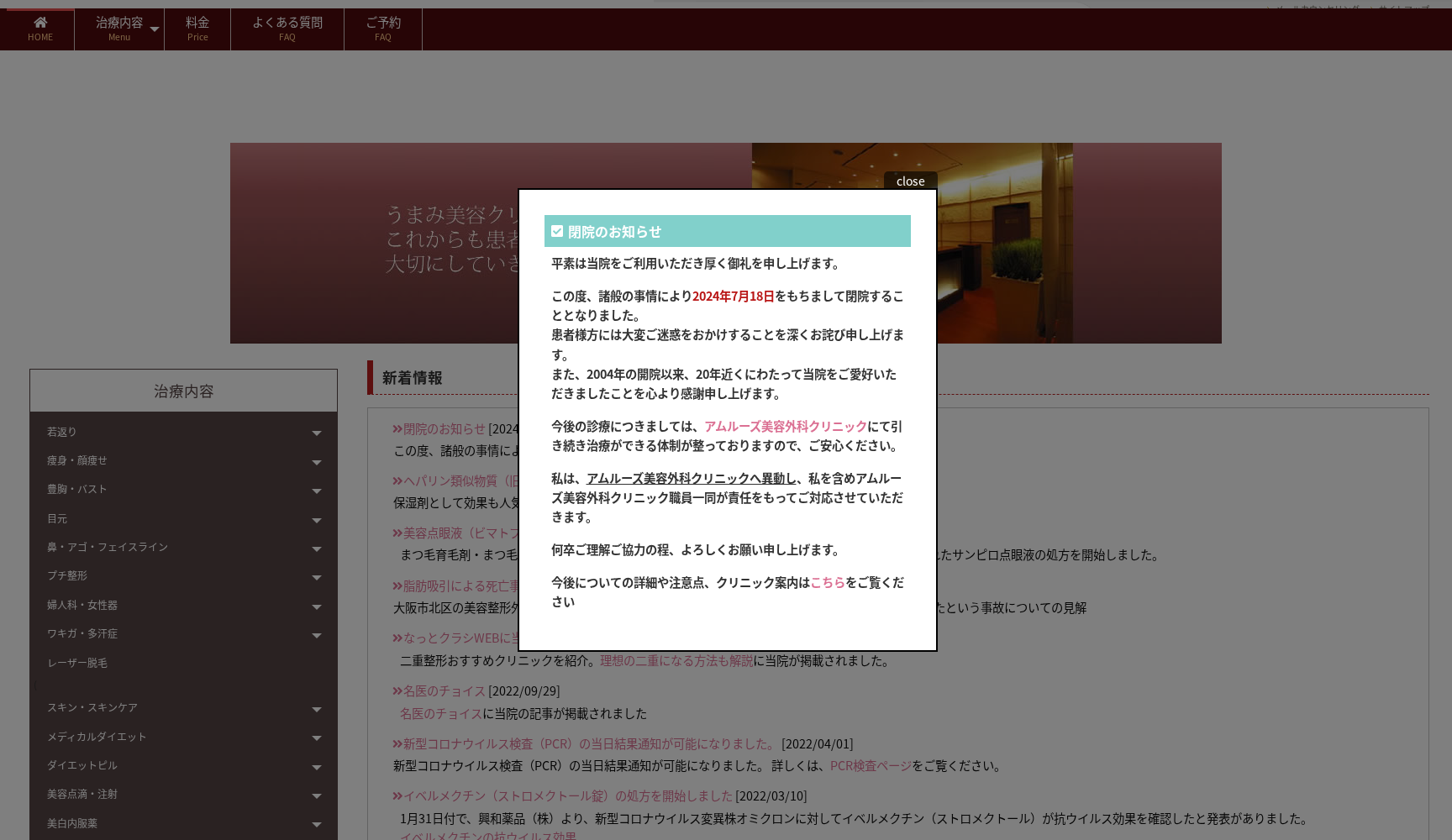Image resolution: width=1452 pixels, height=840 pixels.
Task: Open the 料金 Price menu item
Action: (x=197, y=29)
